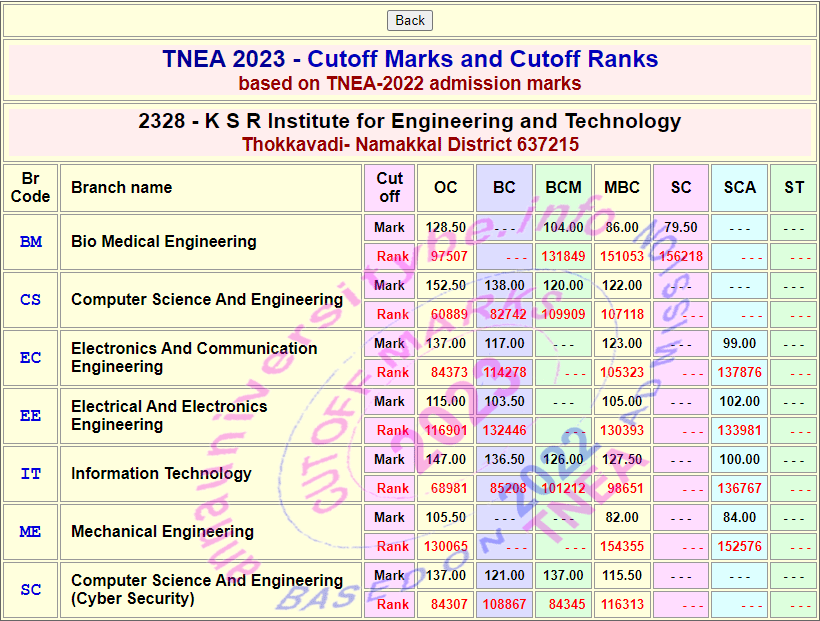Click Bio Medical BCM rank 131849
Image resolution: width=820 pixels, height=621 pixels.
click(563, 256)
